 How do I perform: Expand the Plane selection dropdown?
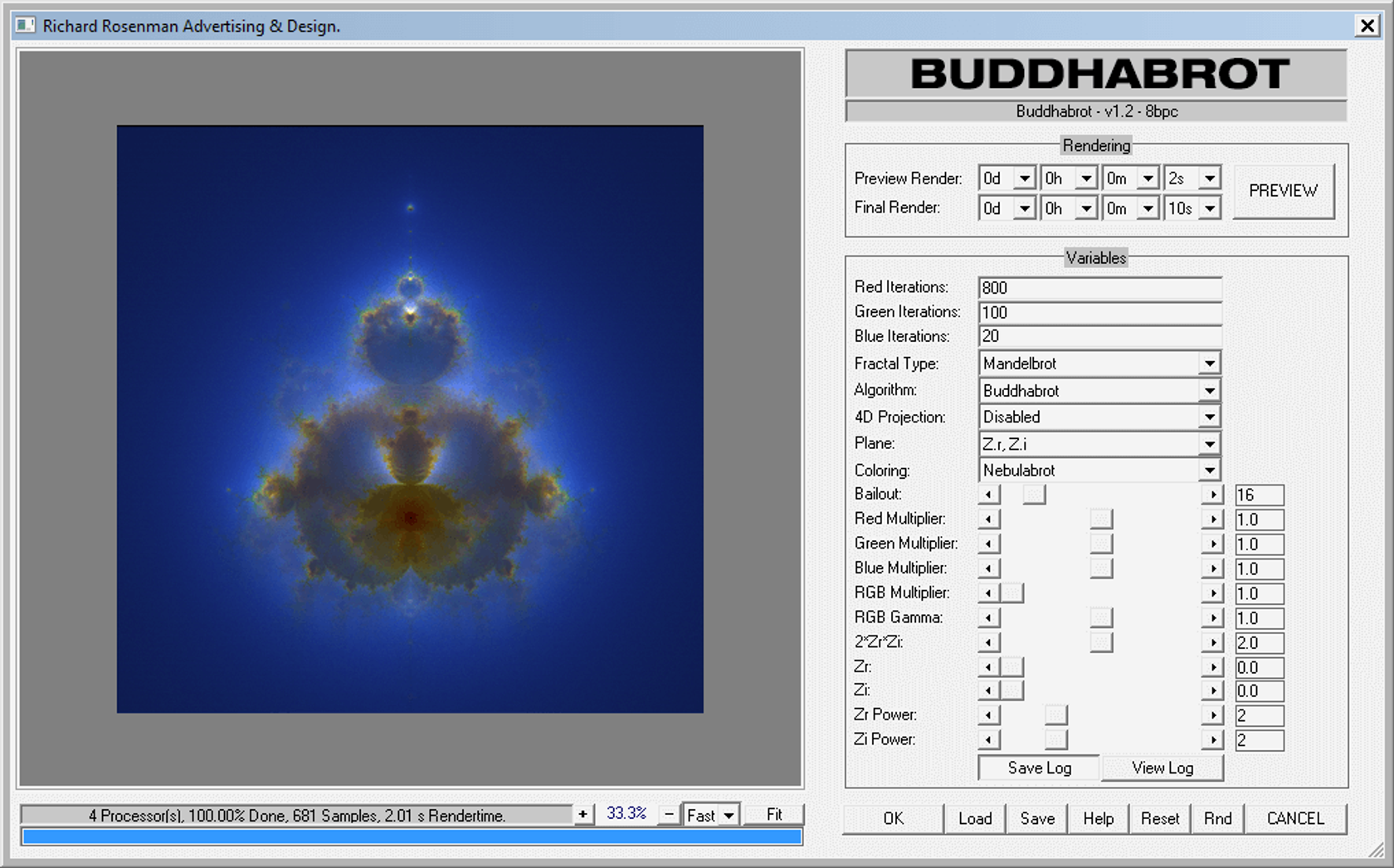(x=1211, y=443)
